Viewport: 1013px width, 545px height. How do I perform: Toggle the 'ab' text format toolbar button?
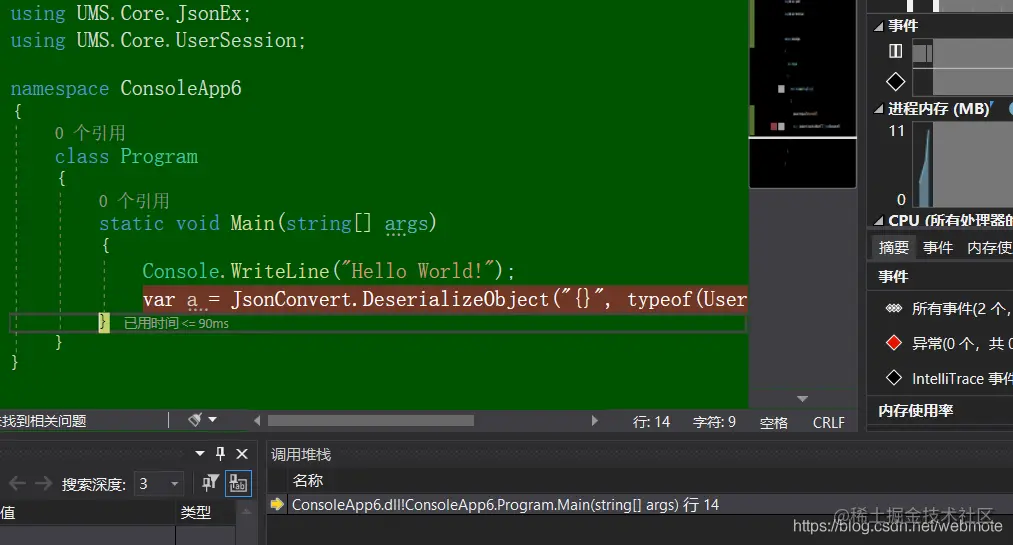click(238, 484)
